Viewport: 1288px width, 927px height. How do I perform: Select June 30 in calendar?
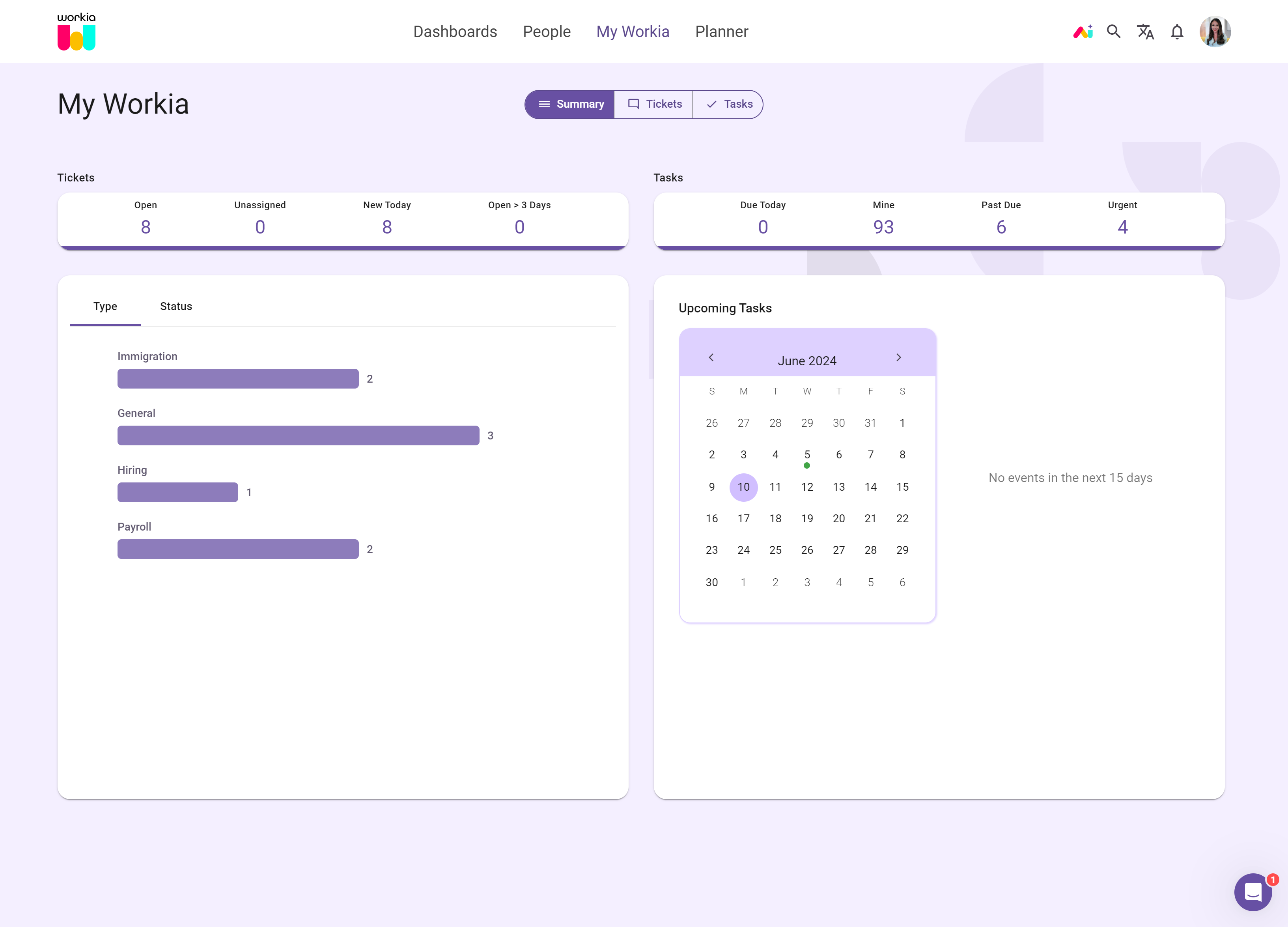[711, 583]
